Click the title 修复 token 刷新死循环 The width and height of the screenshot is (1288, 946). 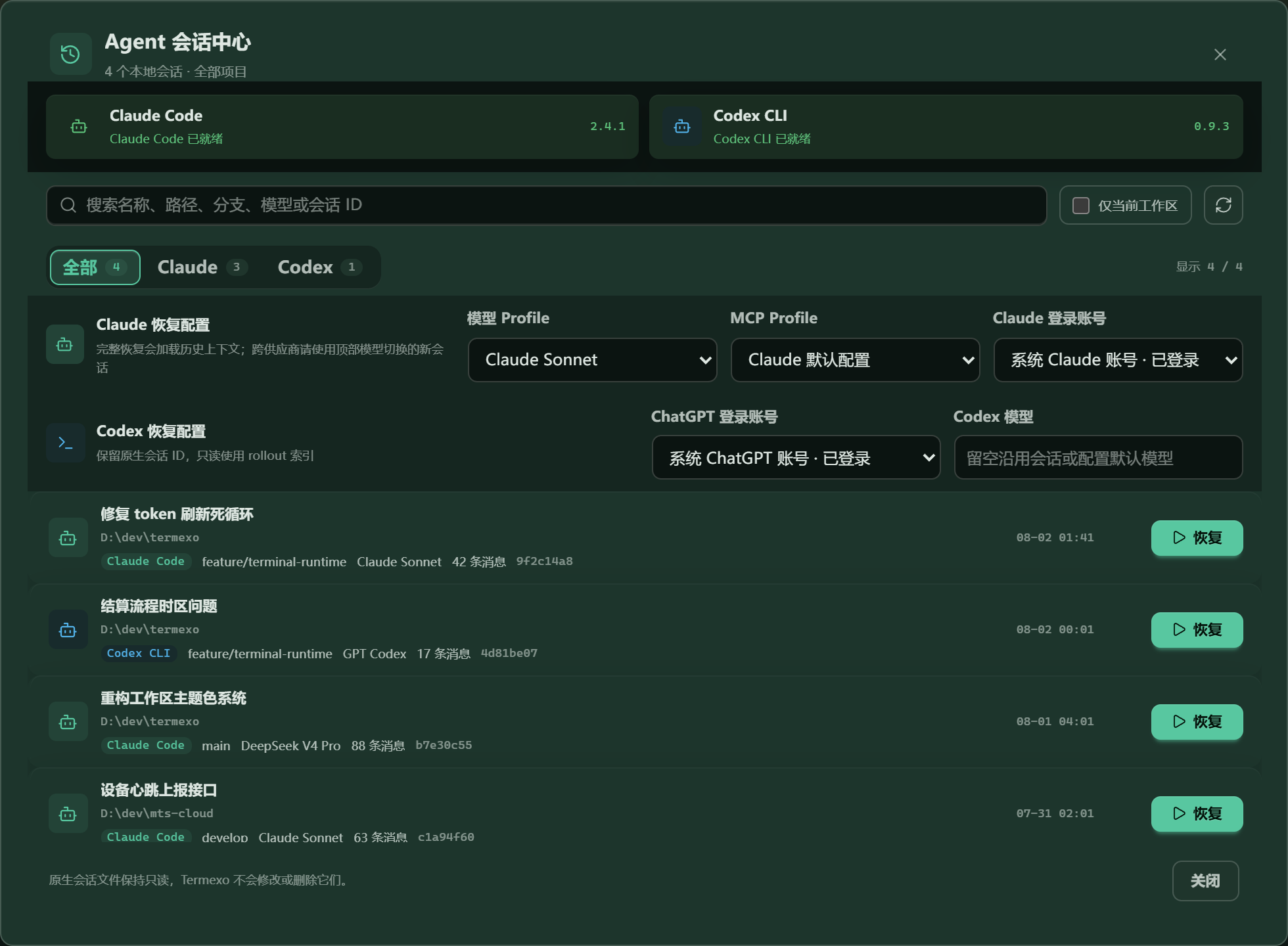coord(177,514)
